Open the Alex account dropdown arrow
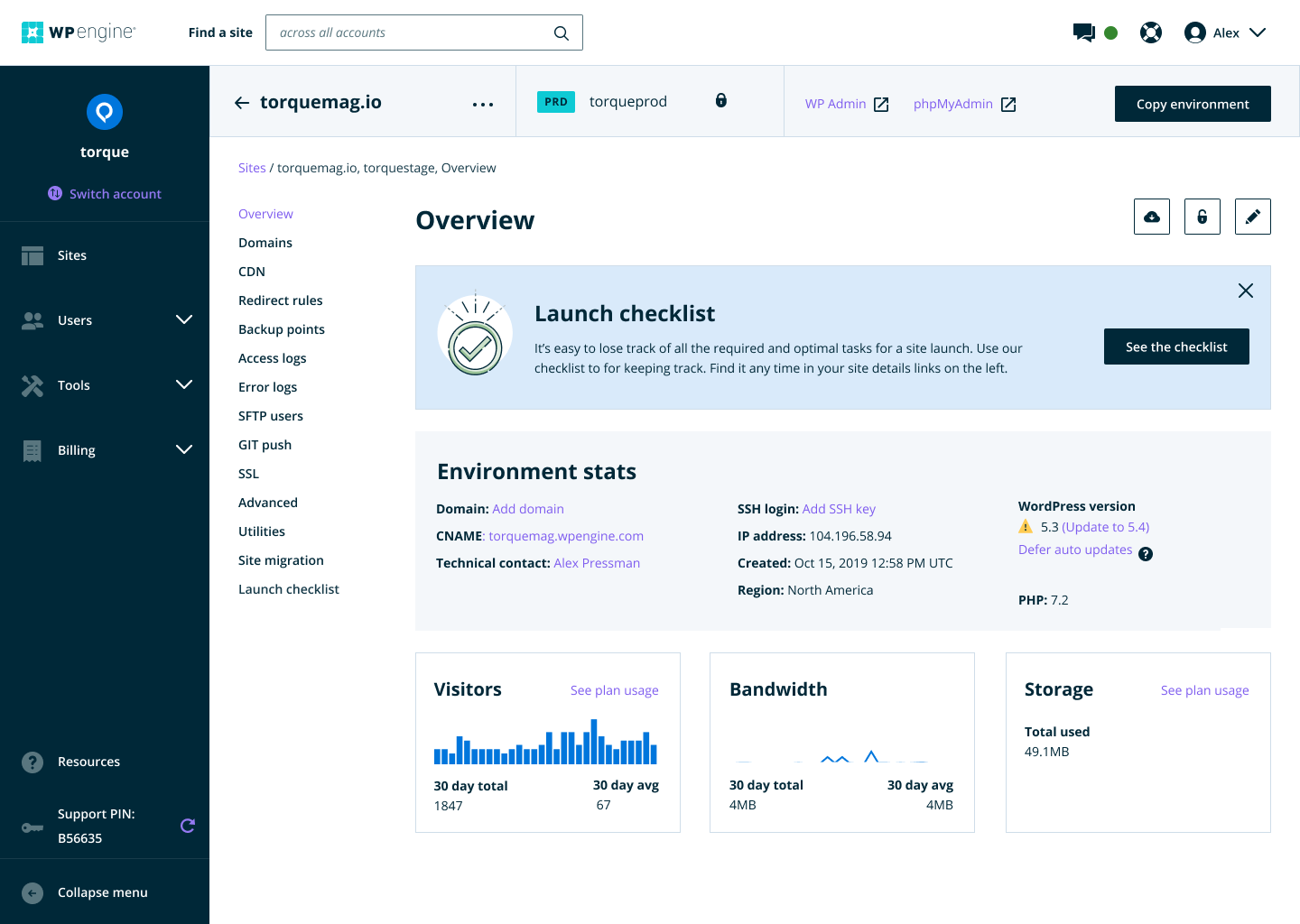Screen dimensions: 1300x924 (1258, 32)
